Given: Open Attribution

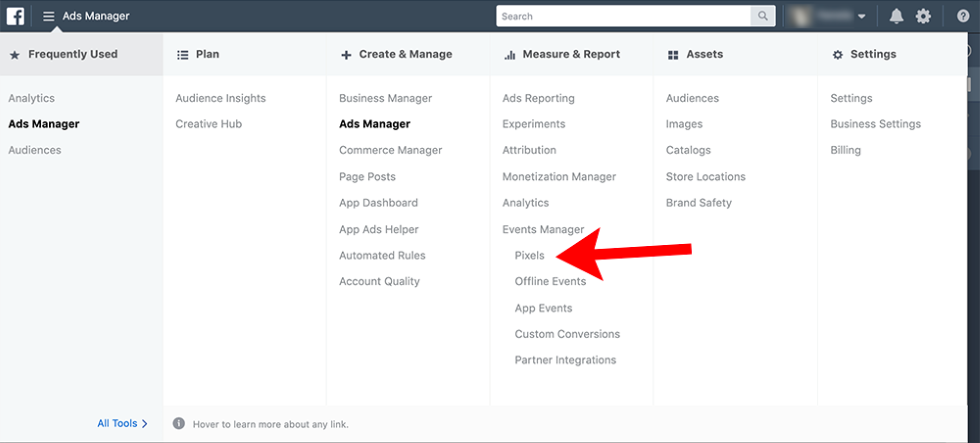Looking at the screenshot, I should point(529,150).
